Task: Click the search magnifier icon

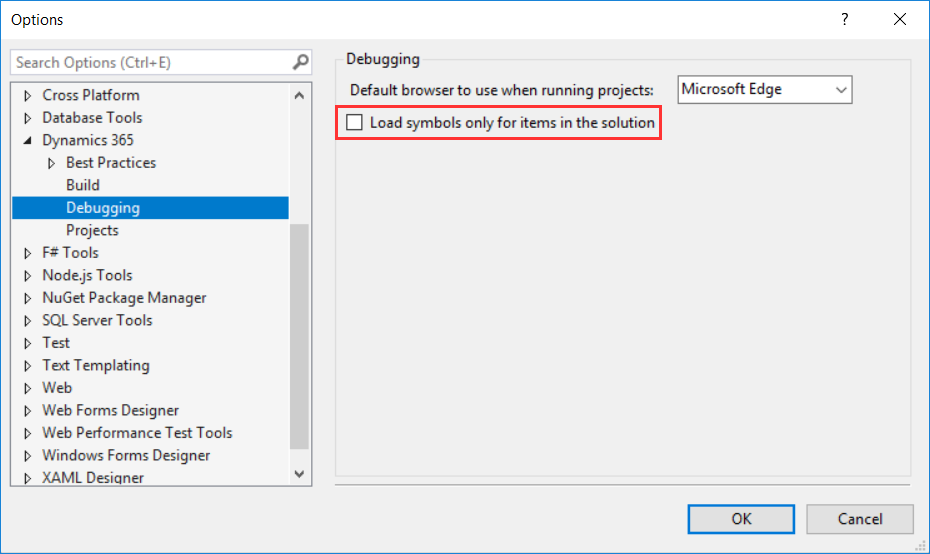Action: [x=300, y=62]
